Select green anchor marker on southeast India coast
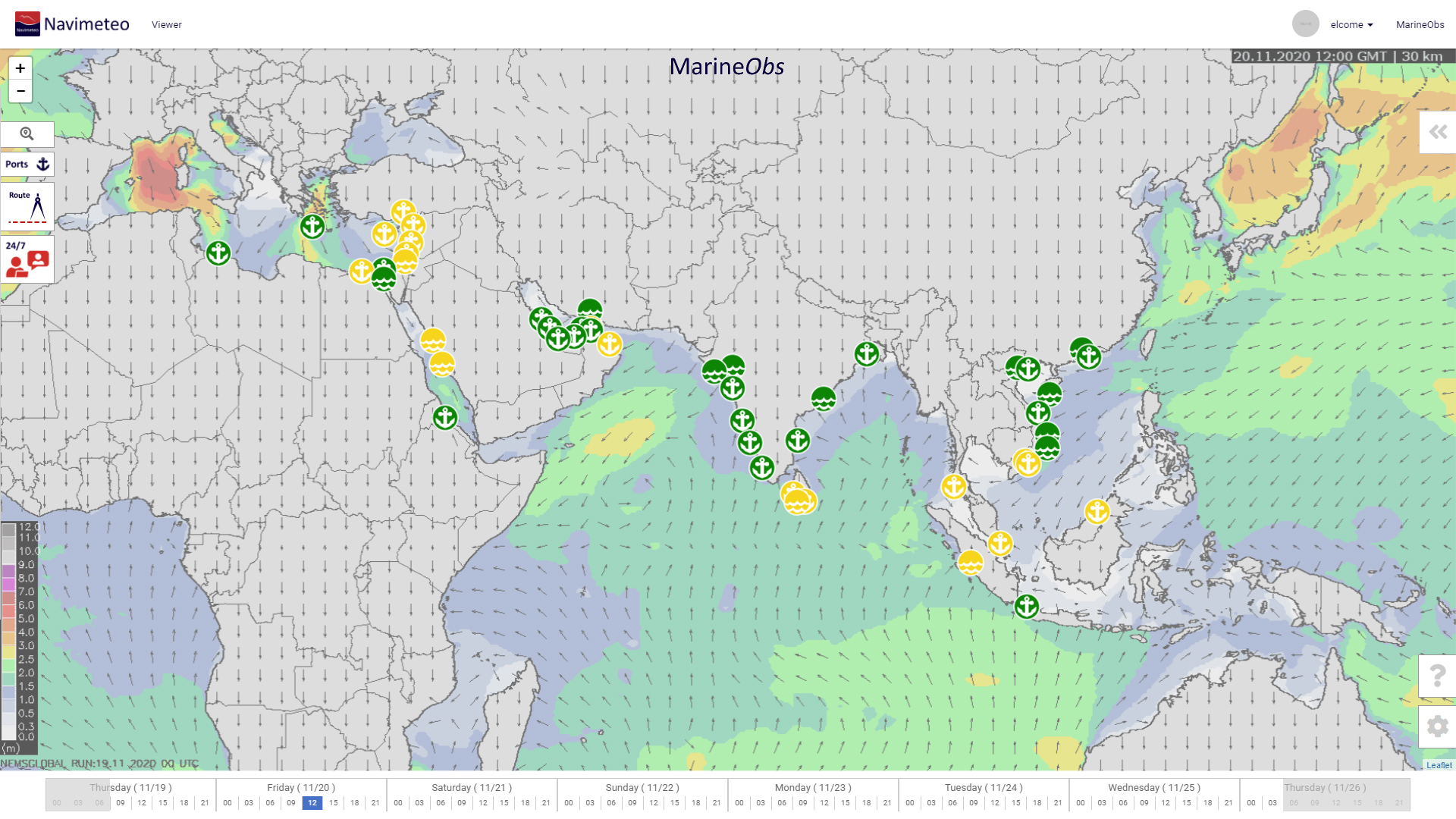Viewport: 1456px width, 819px height. click(x=798, y=441)
